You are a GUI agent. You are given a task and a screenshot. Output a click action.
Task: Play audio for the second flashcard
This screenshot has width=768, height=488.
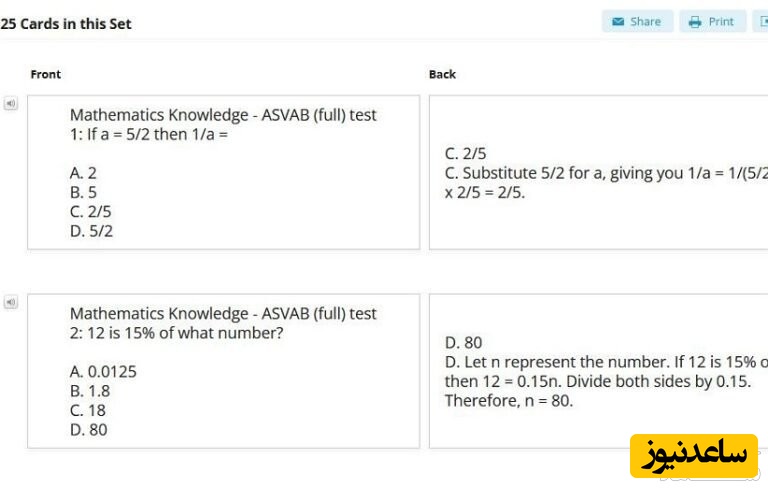click(x=10, y=302)
